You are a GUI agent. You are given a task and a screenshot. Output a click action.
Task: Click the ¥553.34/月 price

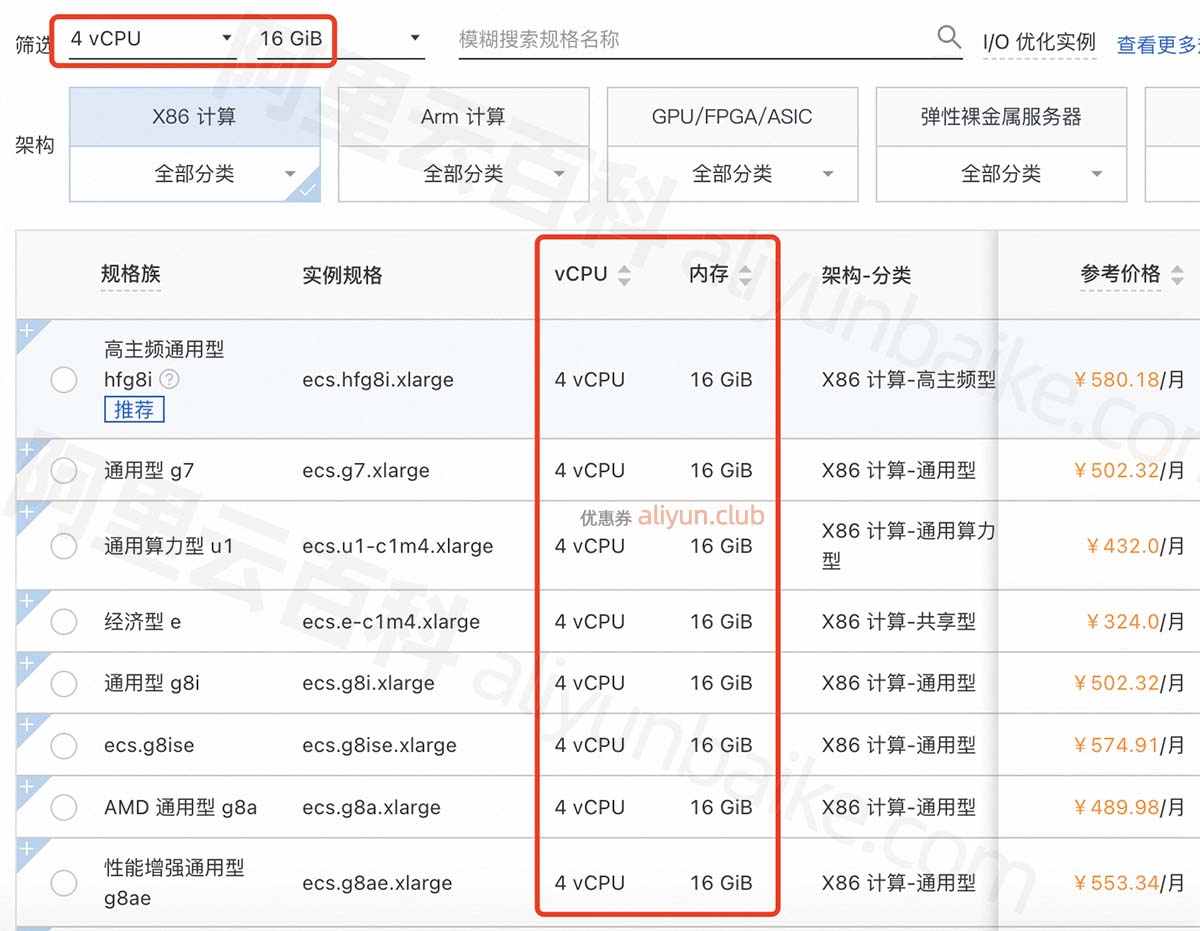pos(1129,883)
